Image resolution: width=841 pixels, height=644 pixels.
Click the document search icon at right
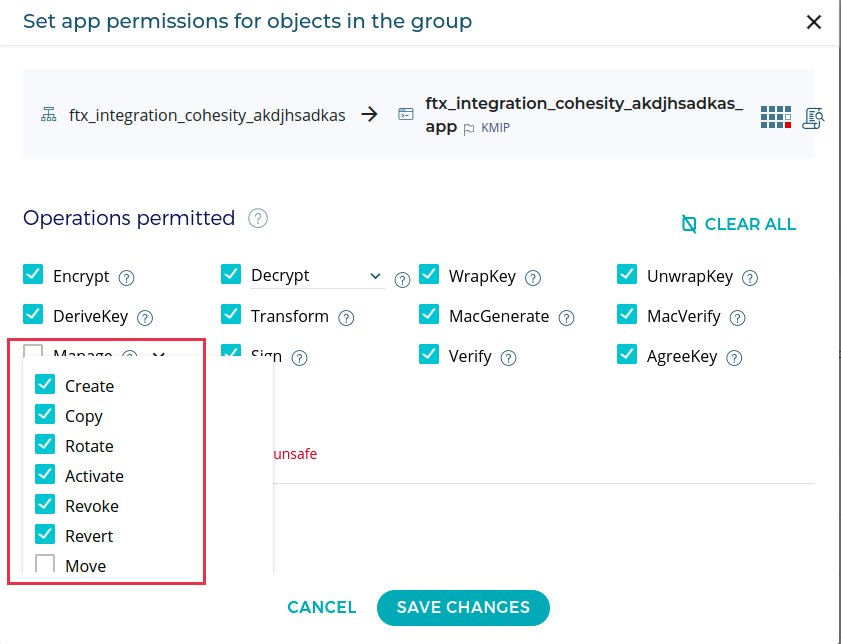click(813, 117)
